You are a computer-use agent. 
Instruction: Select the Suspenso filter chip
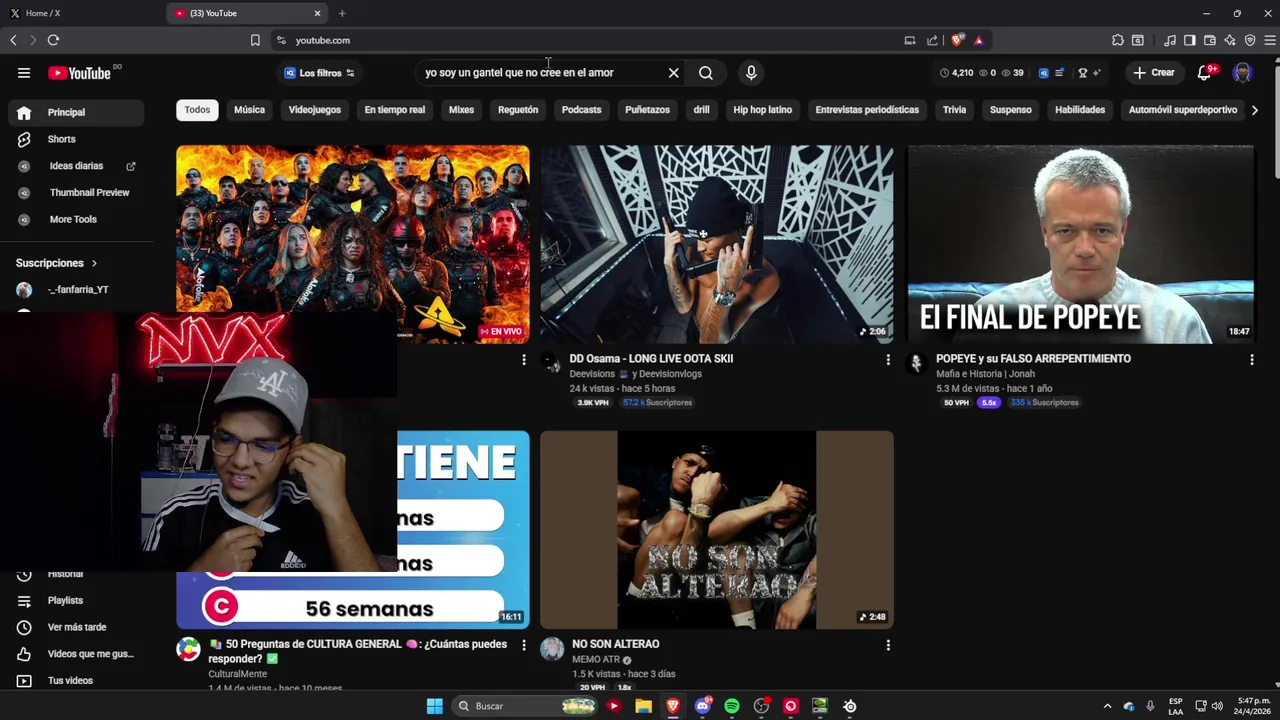point(1010,110)
